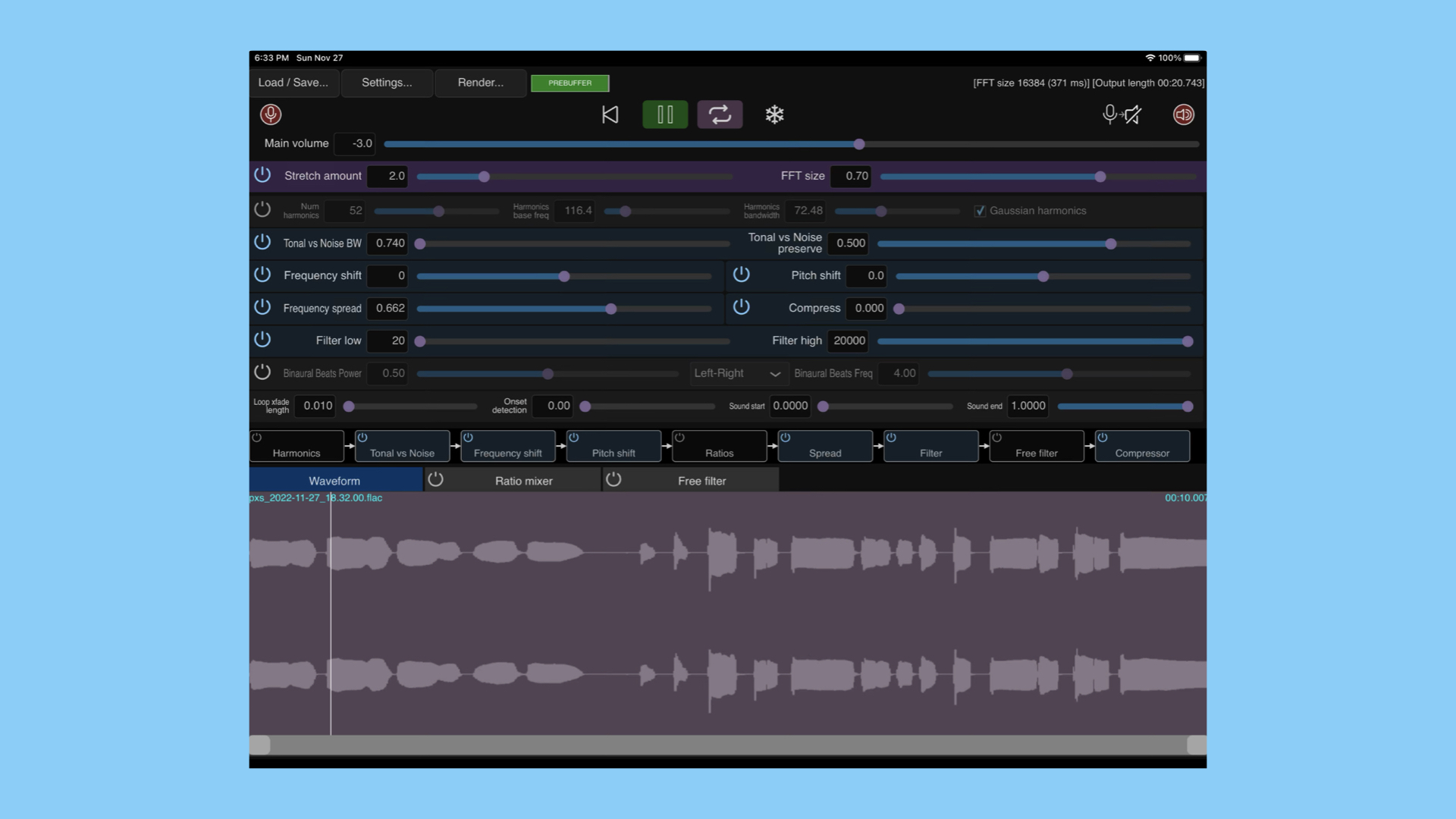This screenshot has width=1456, height=819.
Task: Click the red speaker output icon
Action: tap(1184, 115)
